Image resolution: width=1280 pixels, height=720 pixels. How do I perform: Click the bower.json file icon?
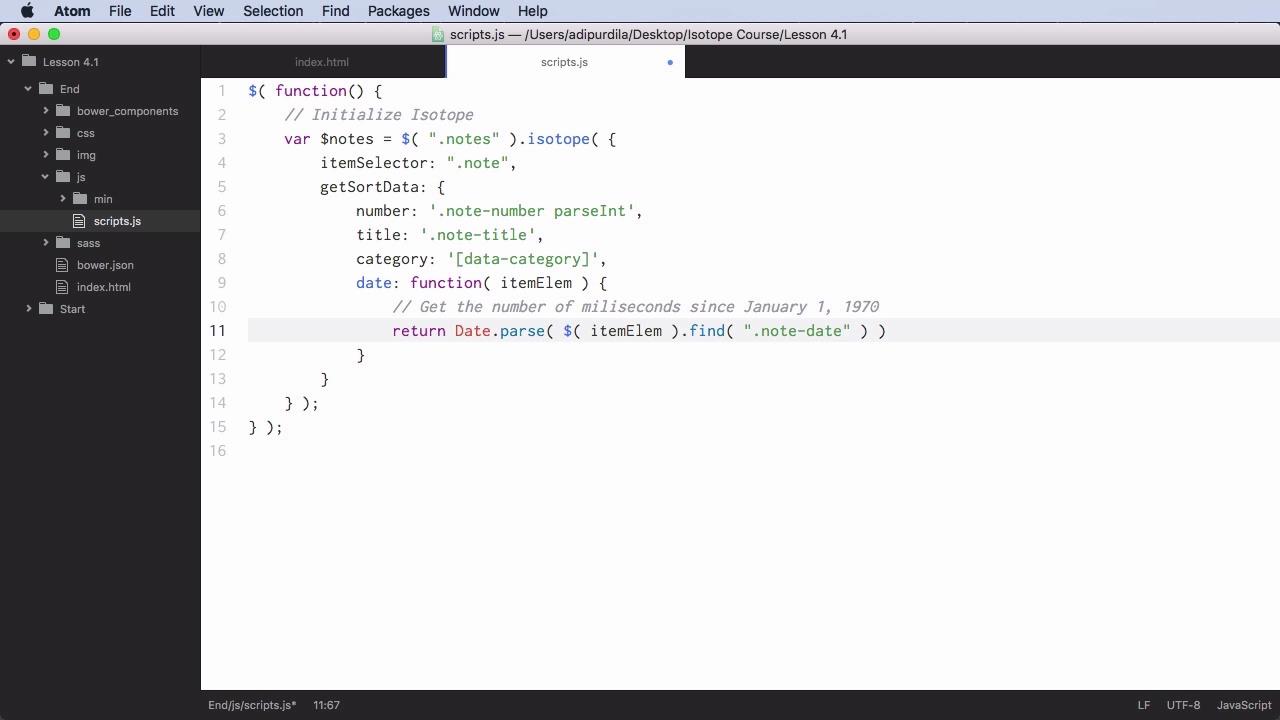click(63, 265)
